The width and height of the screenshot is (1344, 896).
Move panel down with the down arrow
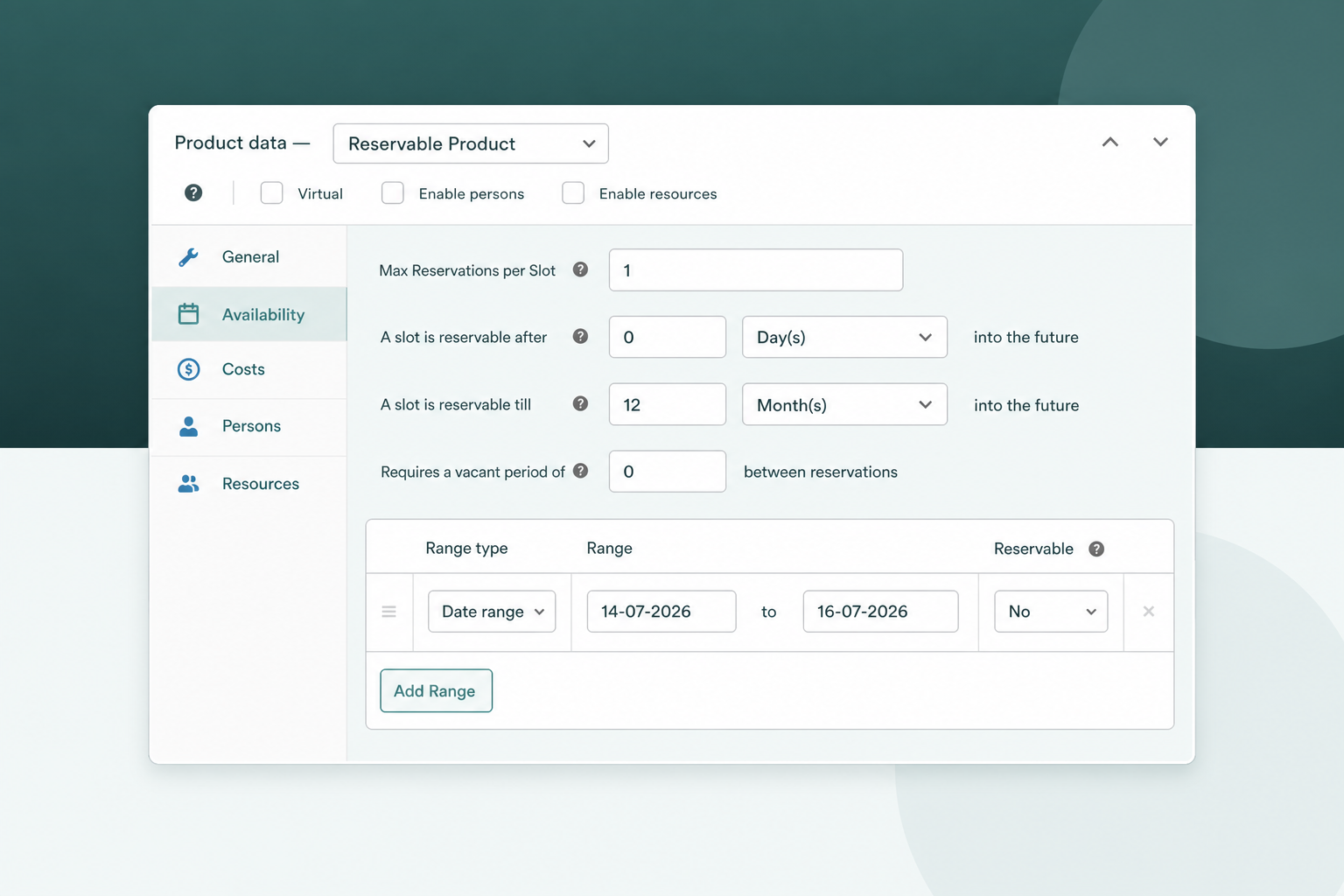(1160, 142)
